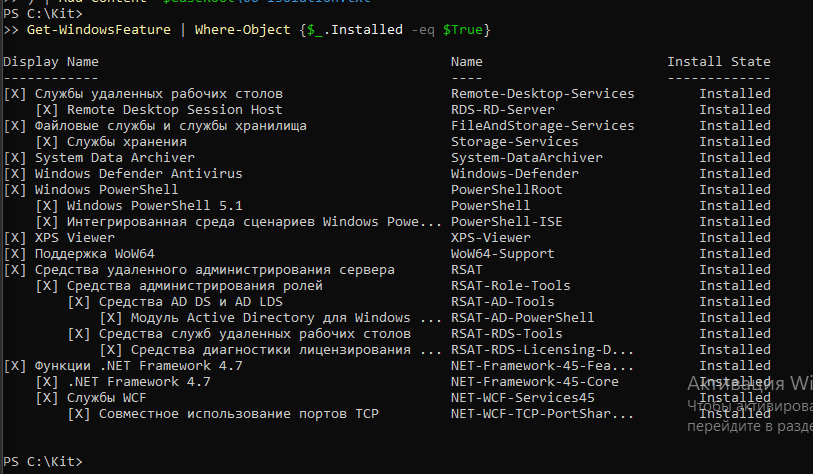Click the bottom PS C:\Kit> prompt

pyautogui.click(x=43, y=462)
